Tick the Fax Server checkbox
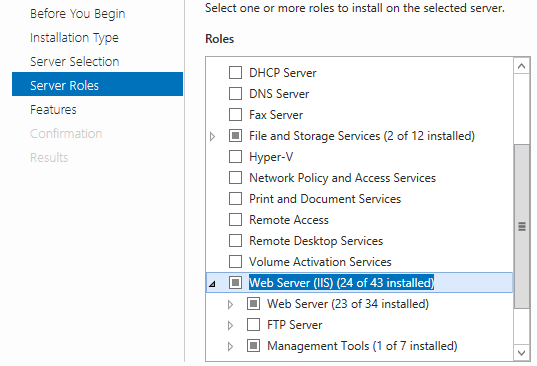537x366 pixels. (235, 115)
